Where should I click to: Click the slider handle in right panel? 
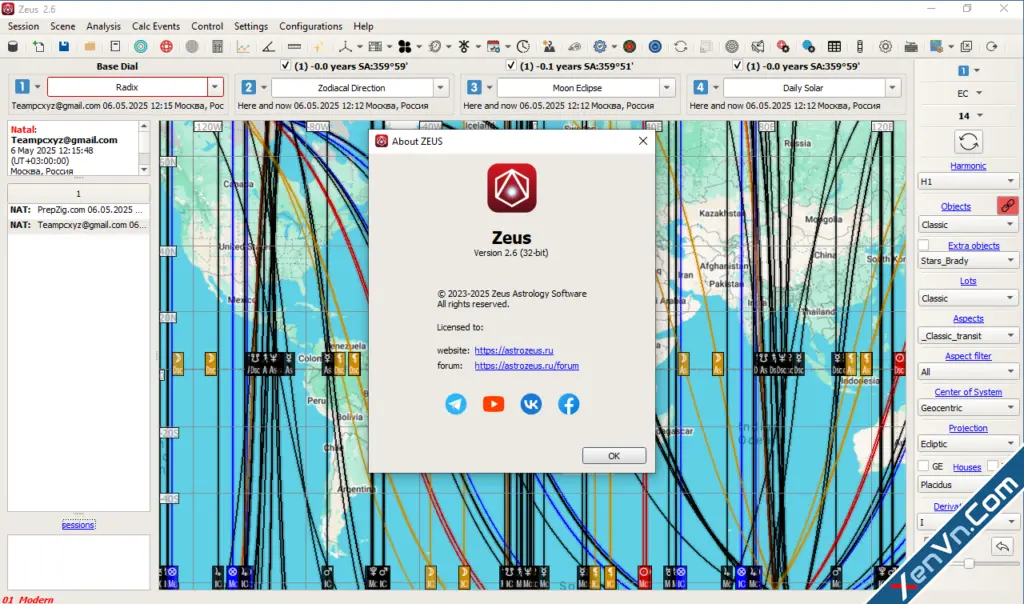click(969, 563)
